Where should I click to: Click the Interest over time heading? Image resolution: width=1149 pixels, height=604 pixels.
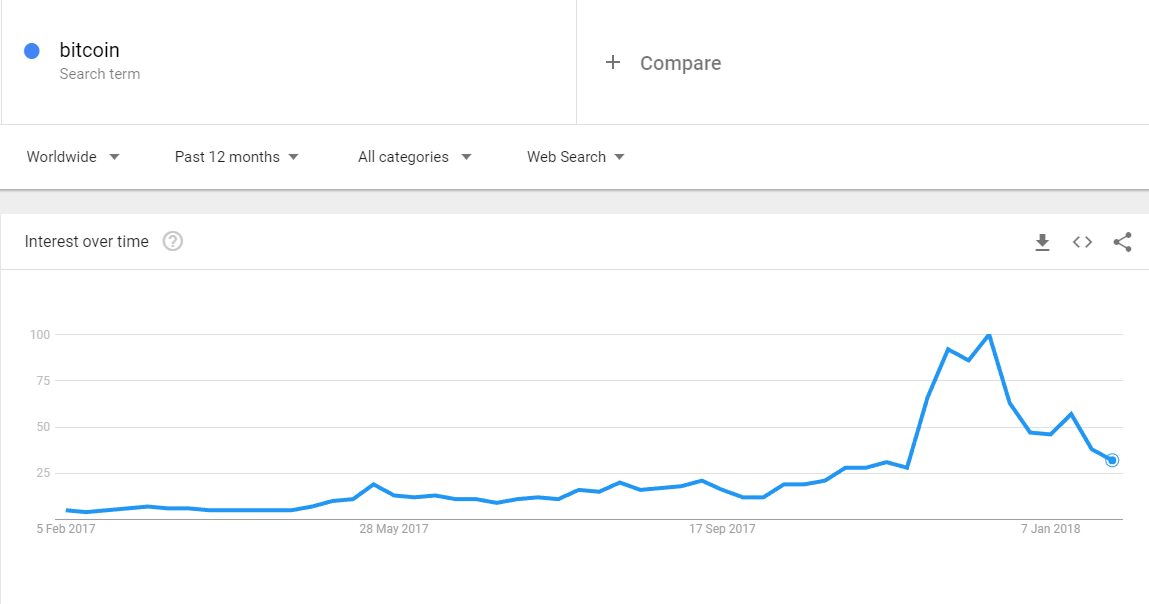pyautogui.click(x=86, y=241)
